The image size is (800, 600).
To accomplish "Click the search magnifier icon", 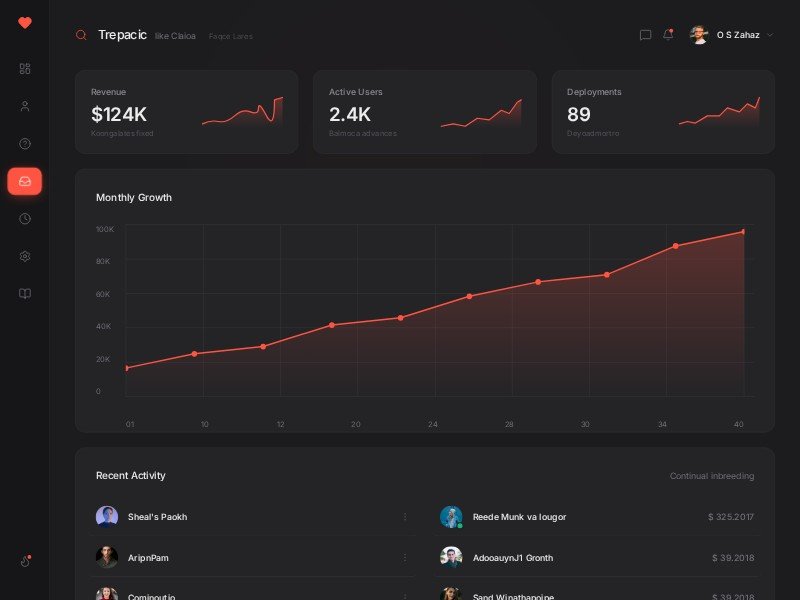I will [x=81, y=35].
